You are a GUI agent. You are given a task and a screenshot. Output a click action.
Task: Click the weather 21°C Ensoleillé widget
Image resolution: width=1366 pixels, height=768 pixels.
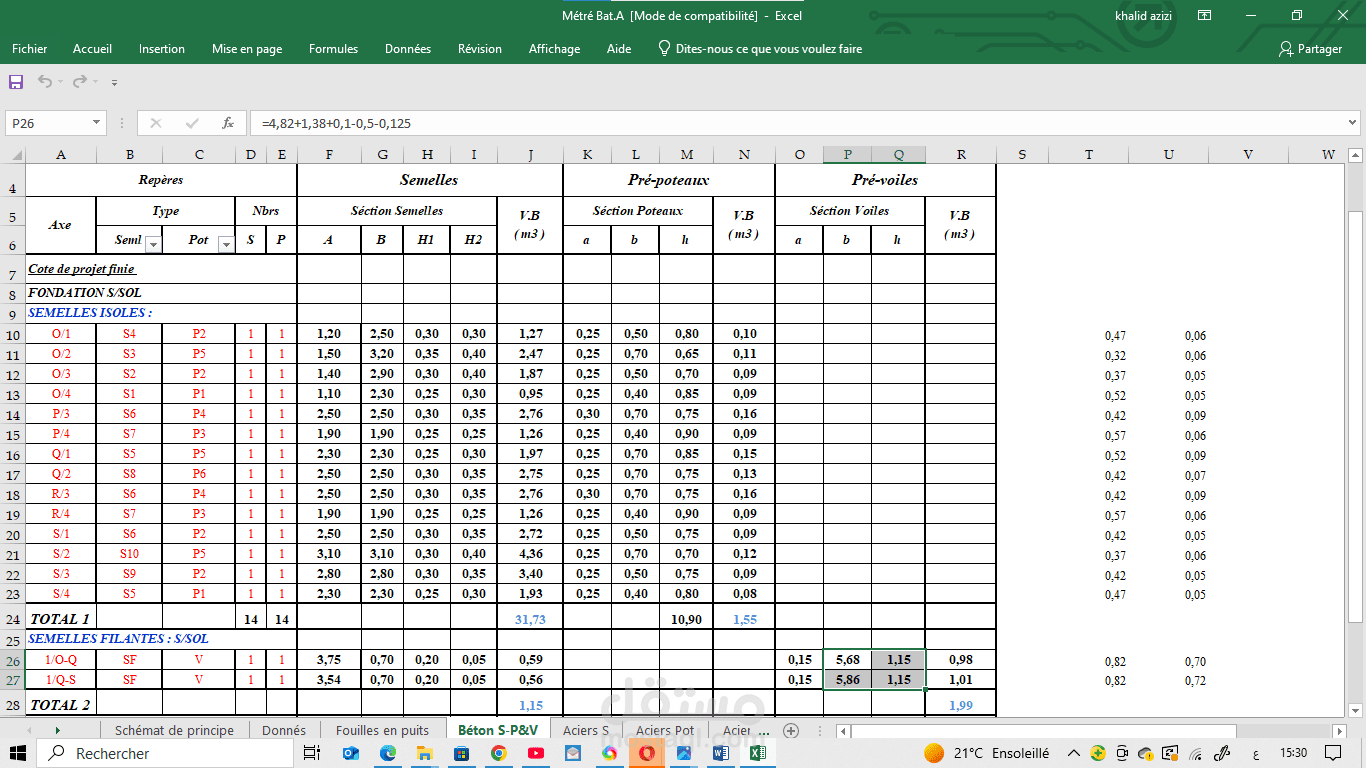(987, 753)
